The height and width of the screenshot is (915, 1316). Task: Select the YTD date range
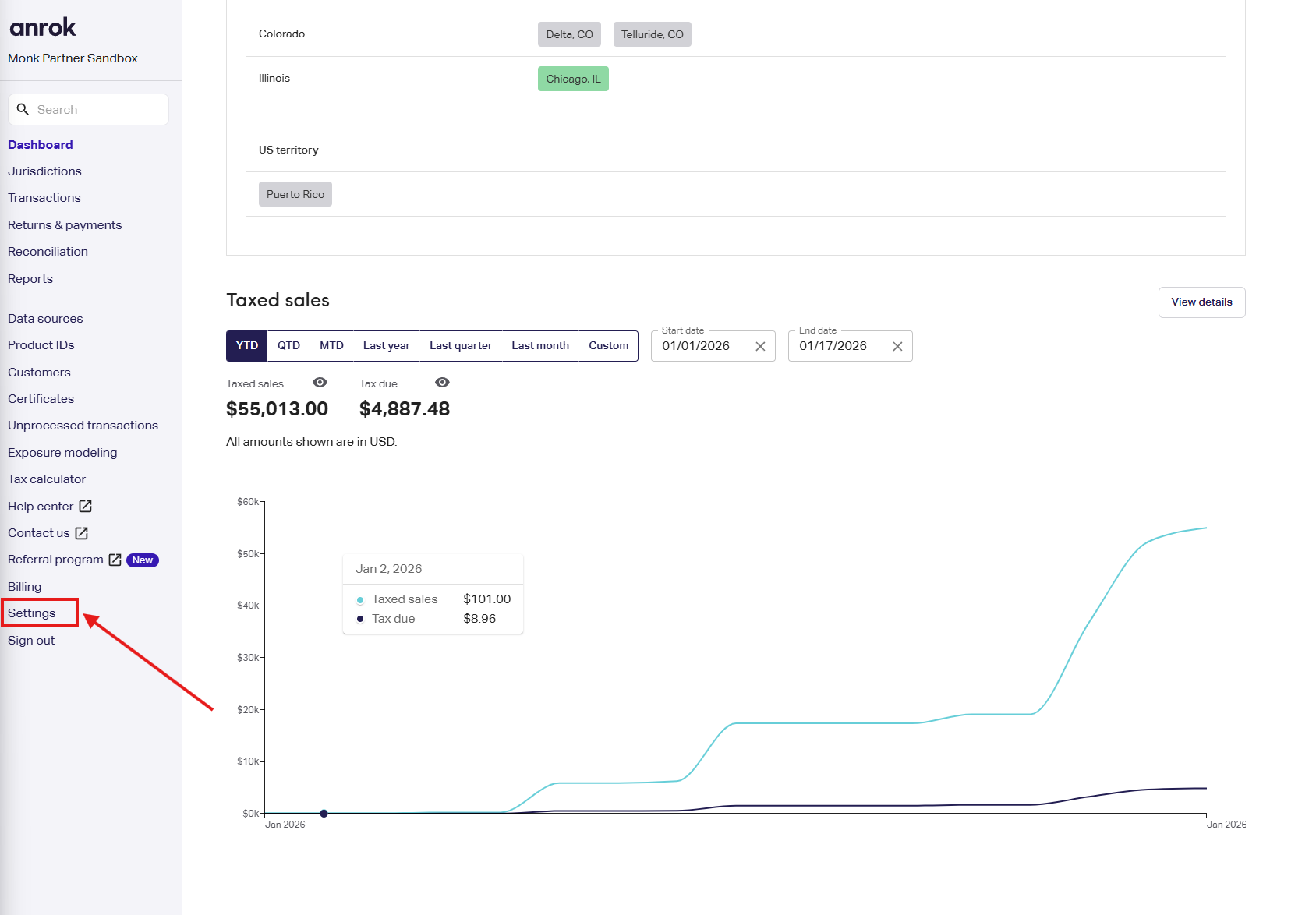[247, 346]
